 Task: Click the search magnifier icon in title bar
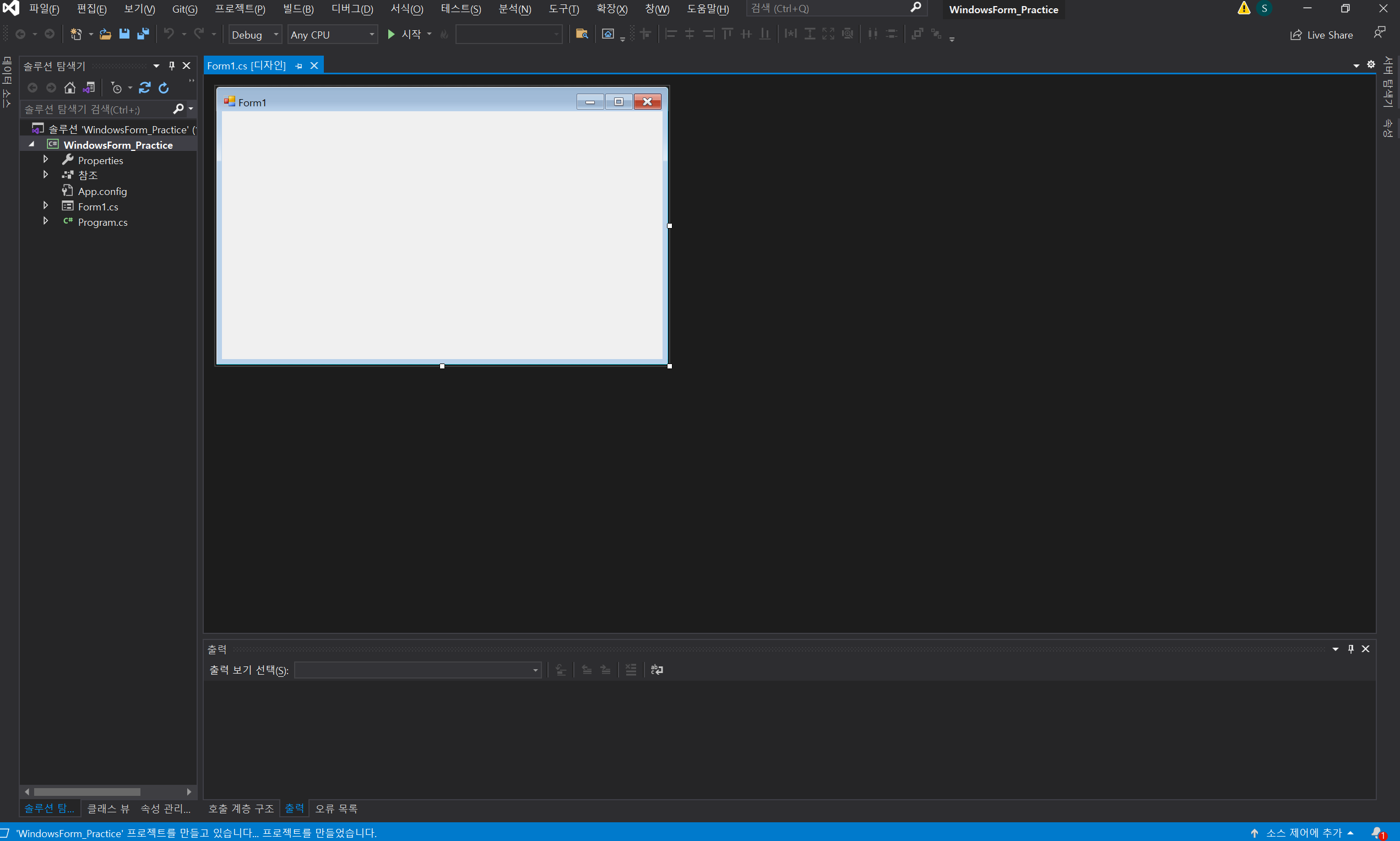point(915,8)
